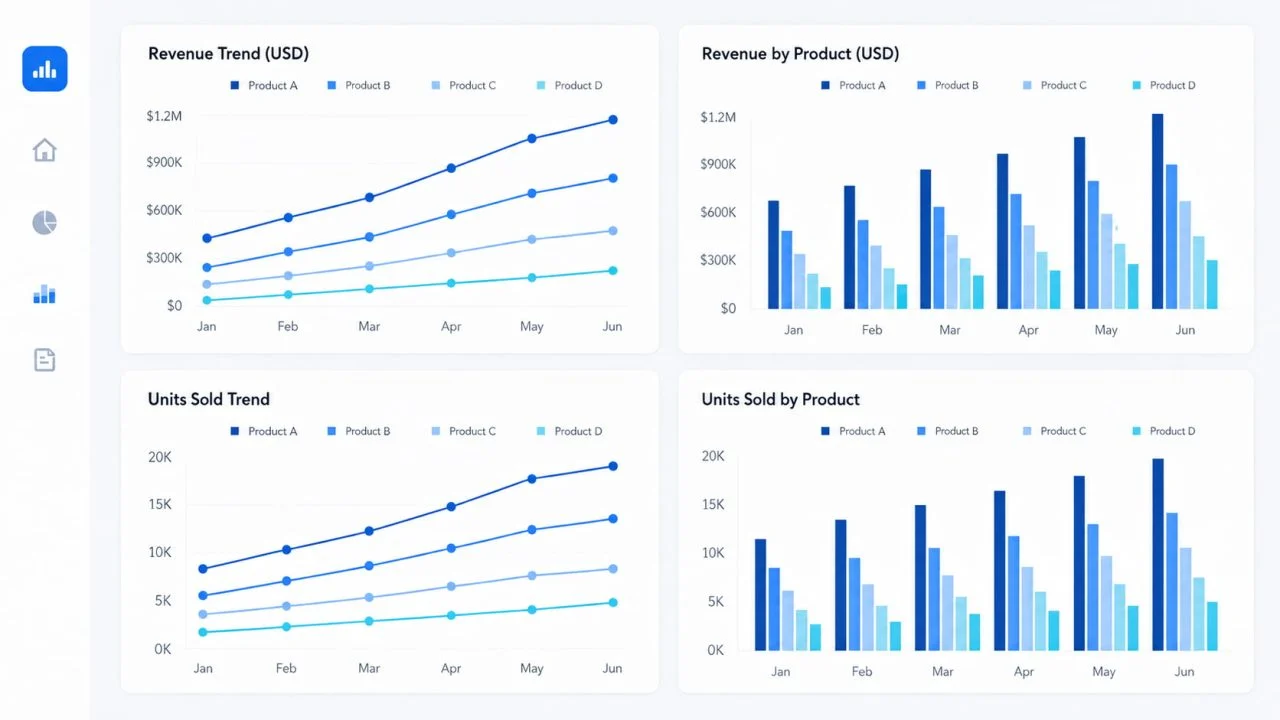The width and height of the screenshot is (1280, 720).
Task: Click Product A swatch in Revenue Trend legend
Action: (x=235, y=86)
